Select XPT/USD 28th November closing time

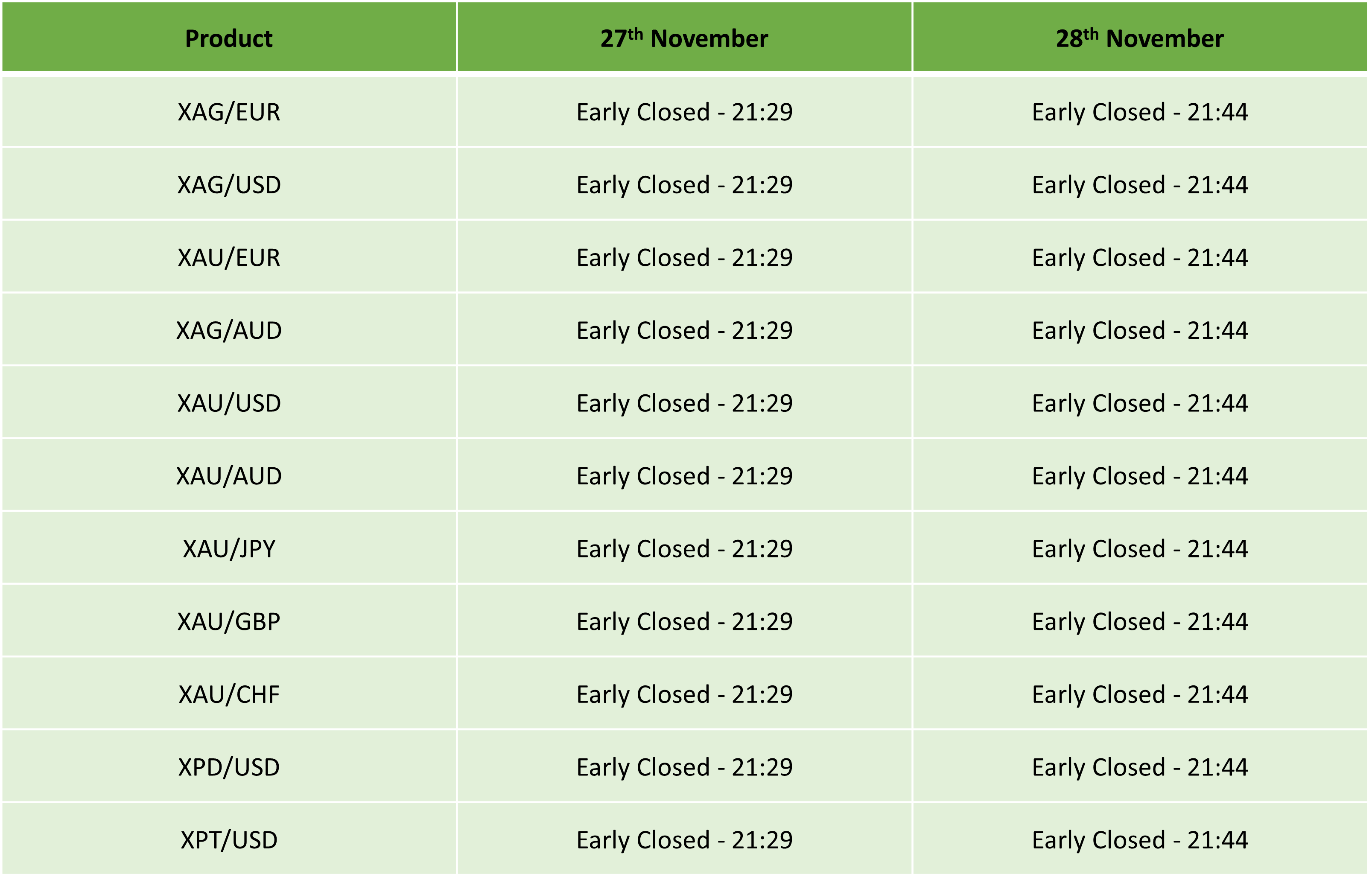pyautogui.click(x=1139, y=841)
